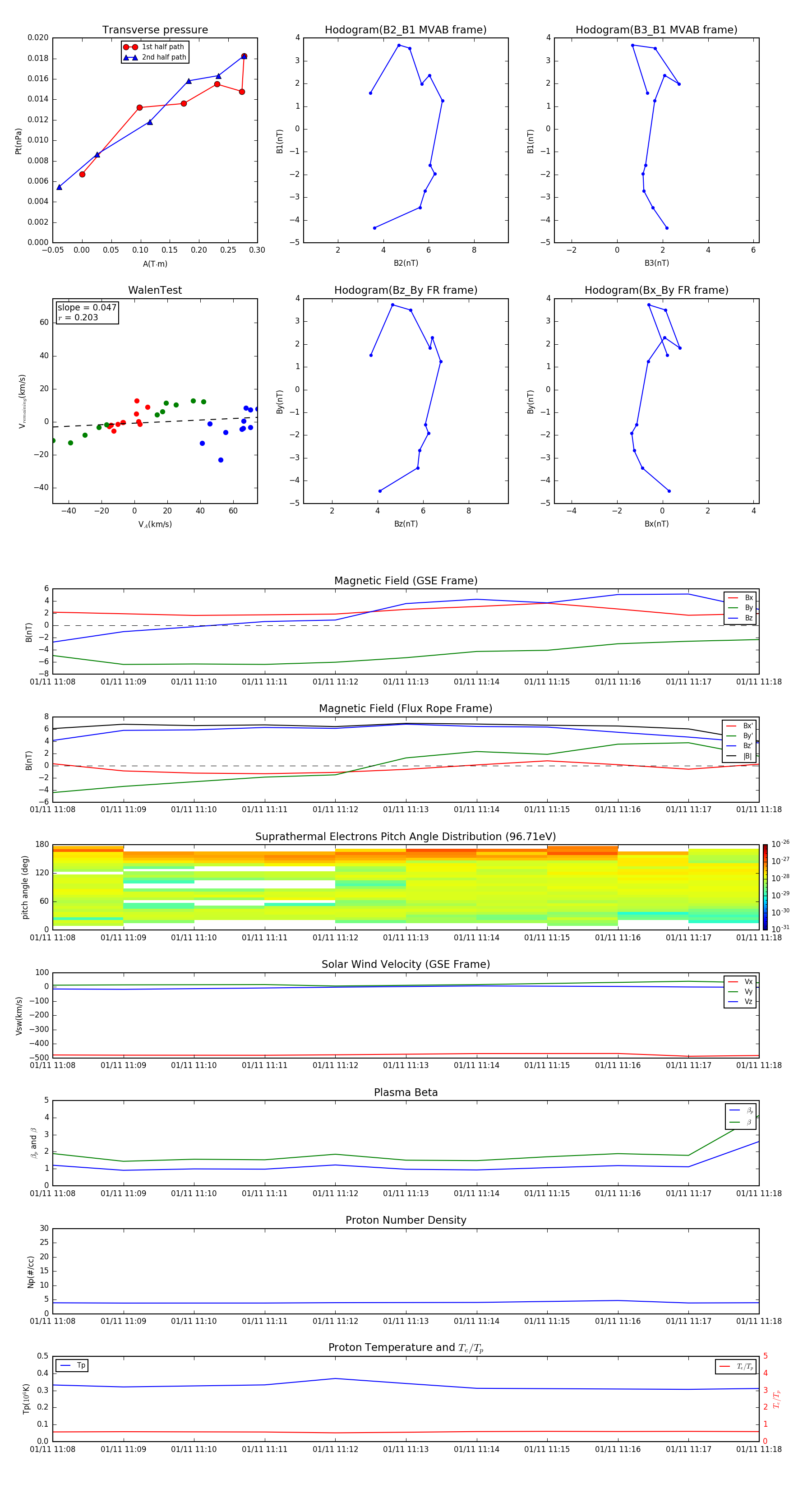
Task: Click the "Pt(nPa)" y-axis label
Action: coord(18,140)
